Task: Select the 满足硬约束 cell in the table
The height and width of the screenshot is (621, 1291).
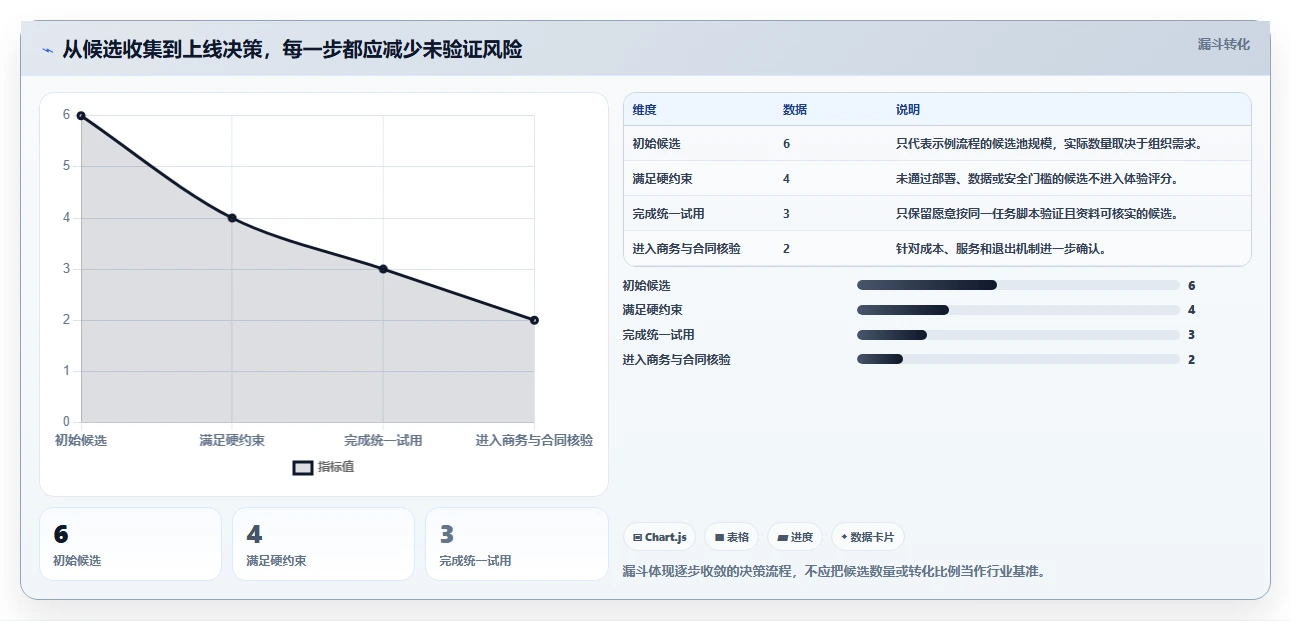Action: pos(663,179)
